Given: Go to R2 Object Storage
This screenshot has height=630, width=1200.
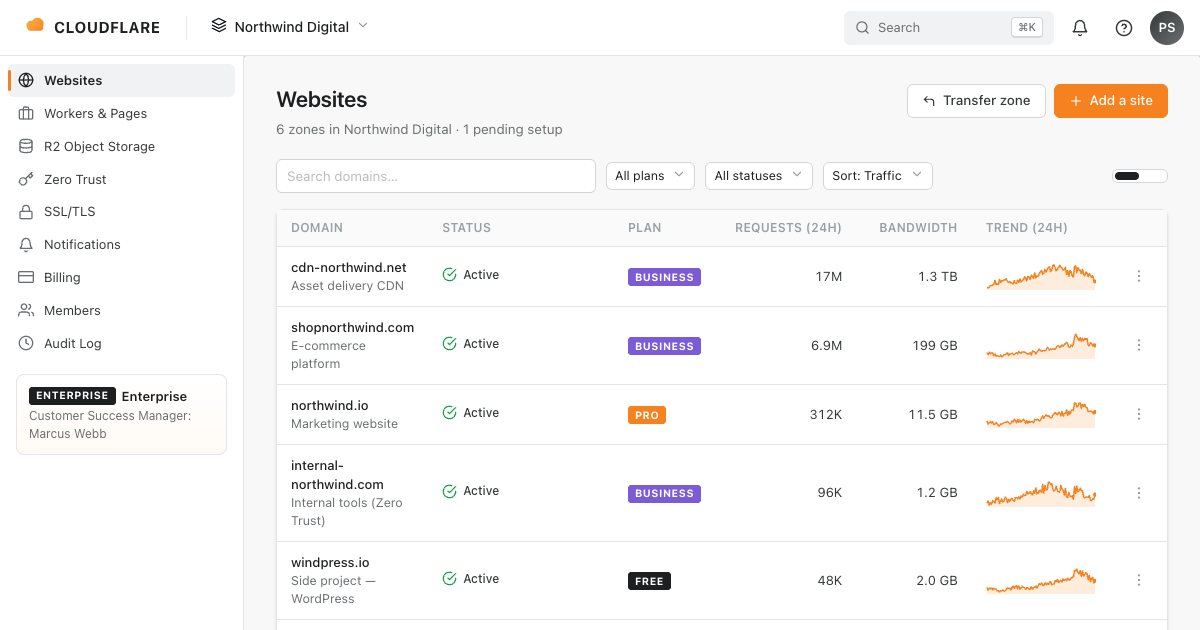Looking at the screenshot, I should point(121,146).
